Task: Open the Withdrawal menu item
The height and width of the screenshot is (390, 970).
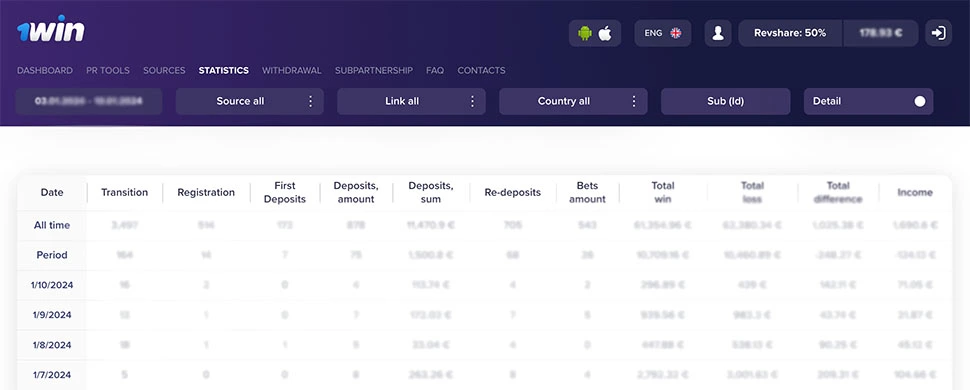Action: click(x=292, y=71)
